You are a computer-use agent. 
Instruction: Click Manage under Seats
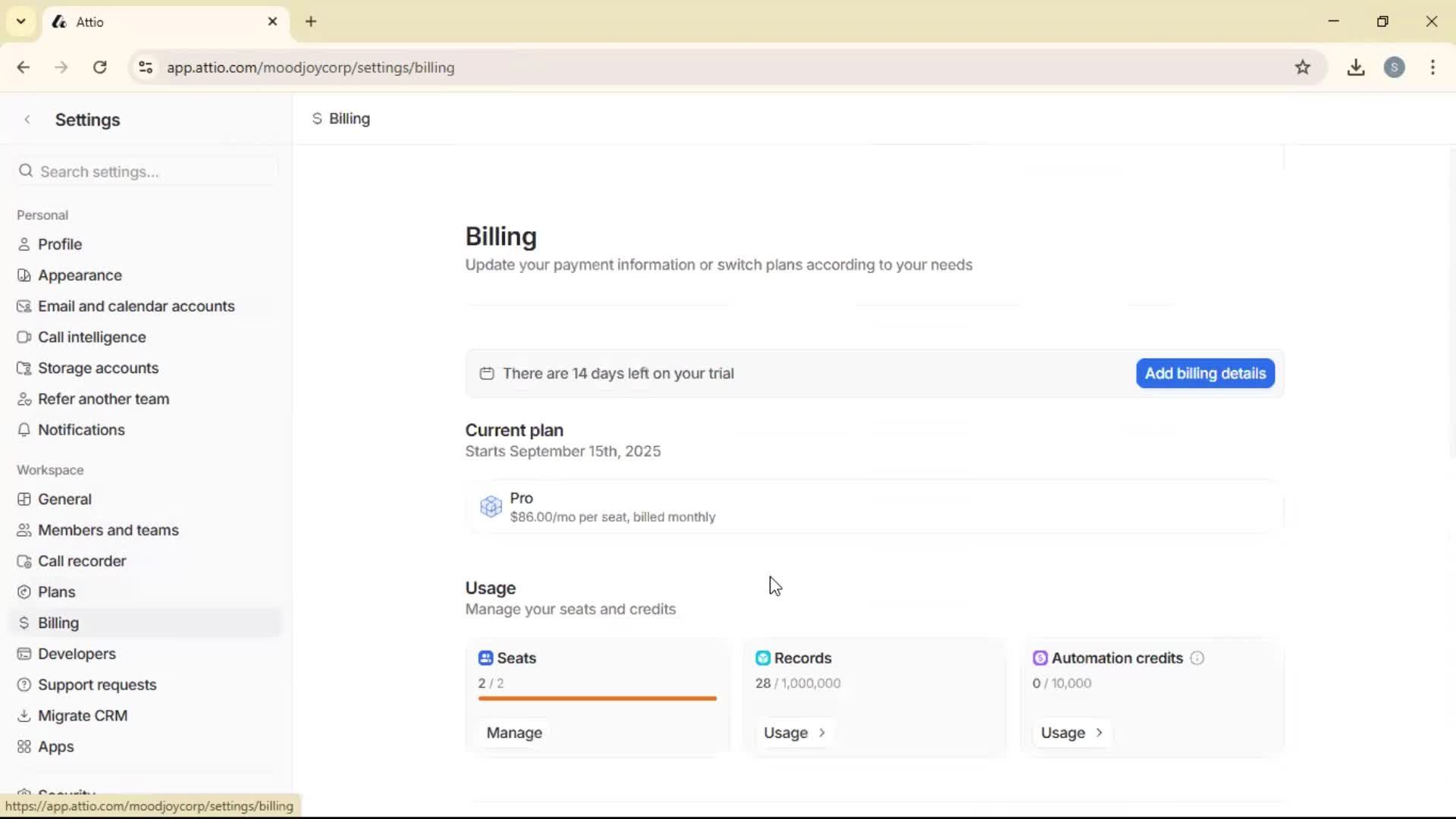tap(514, 733)
